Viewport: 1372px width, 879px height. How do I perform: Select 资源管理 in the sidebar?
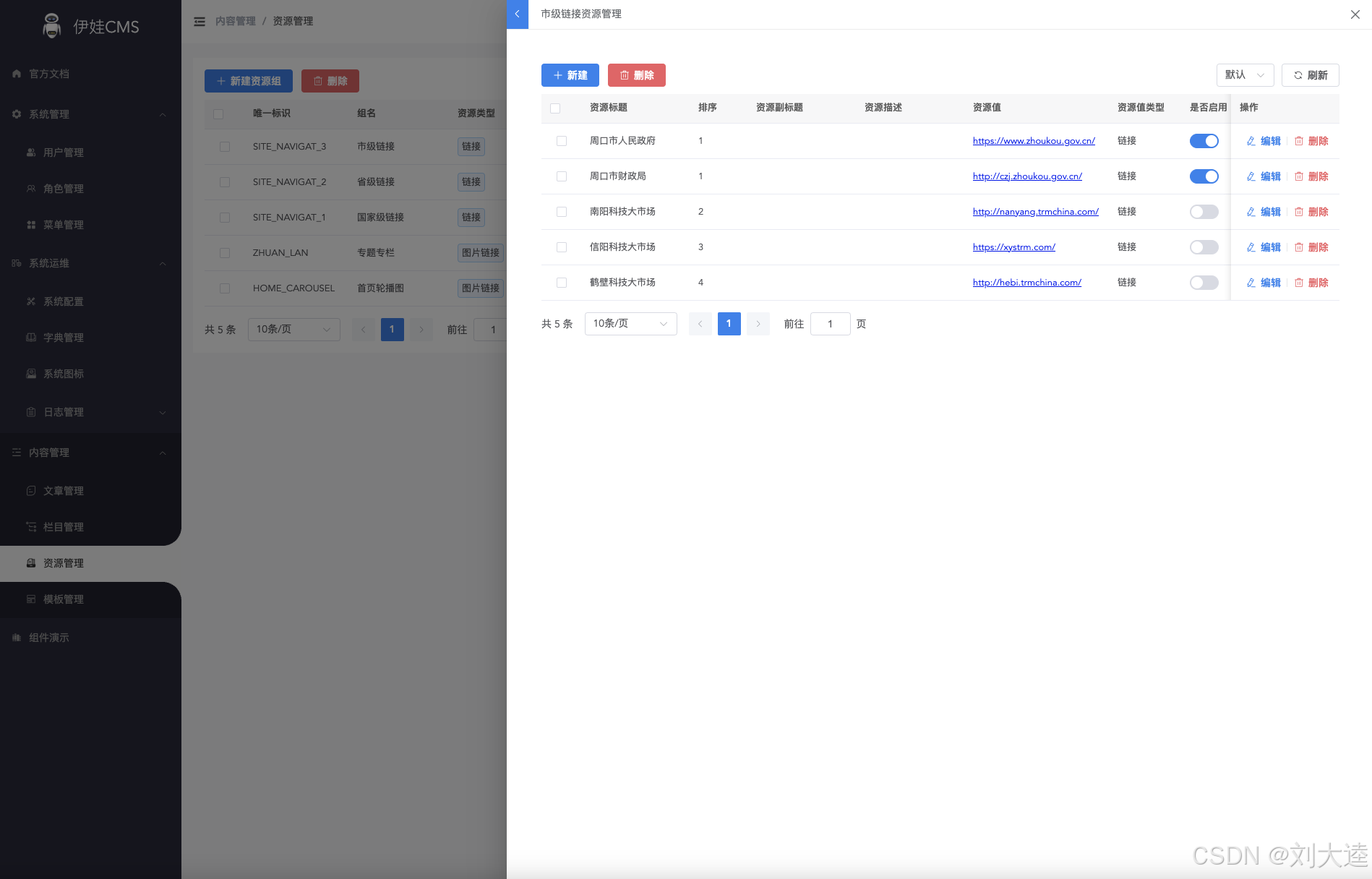(90, 563)
